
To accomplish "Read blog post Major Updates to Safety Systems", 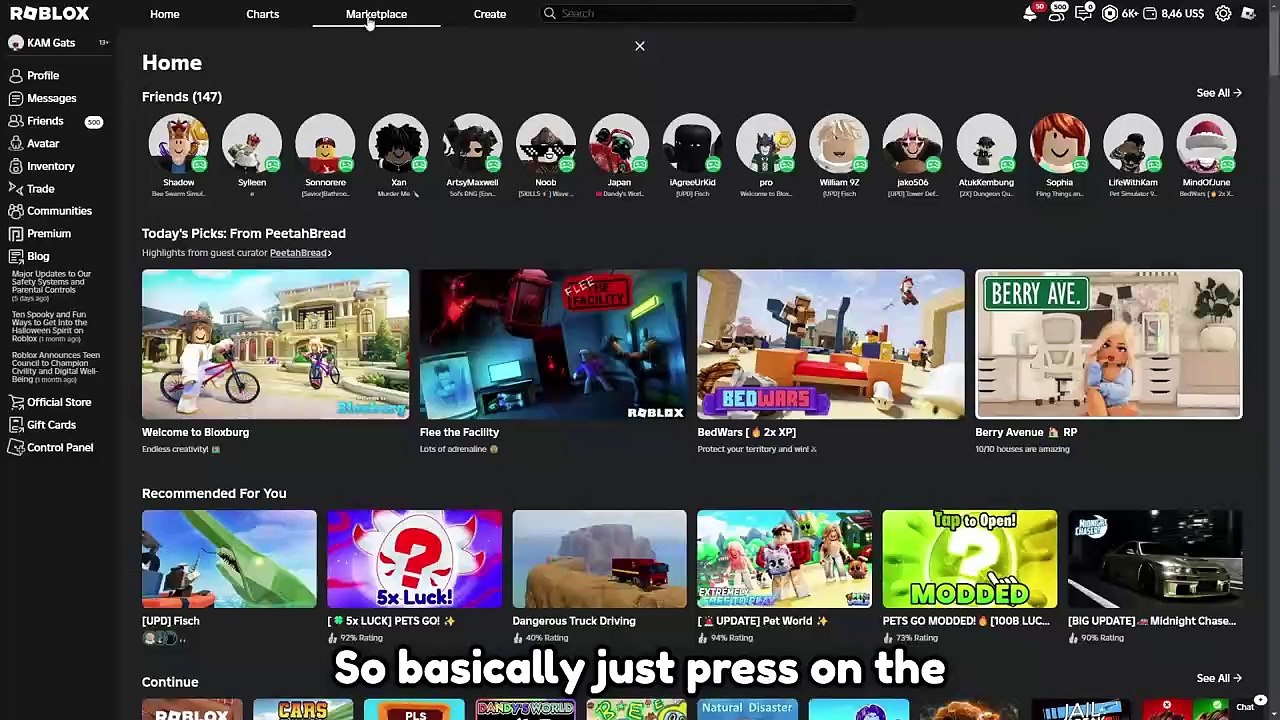I will [x=51, y=285].
